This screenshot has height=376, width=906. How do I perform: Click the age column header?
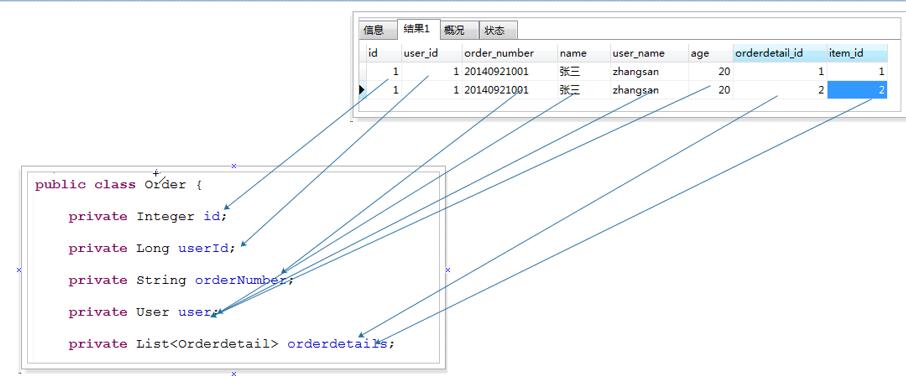710,53
